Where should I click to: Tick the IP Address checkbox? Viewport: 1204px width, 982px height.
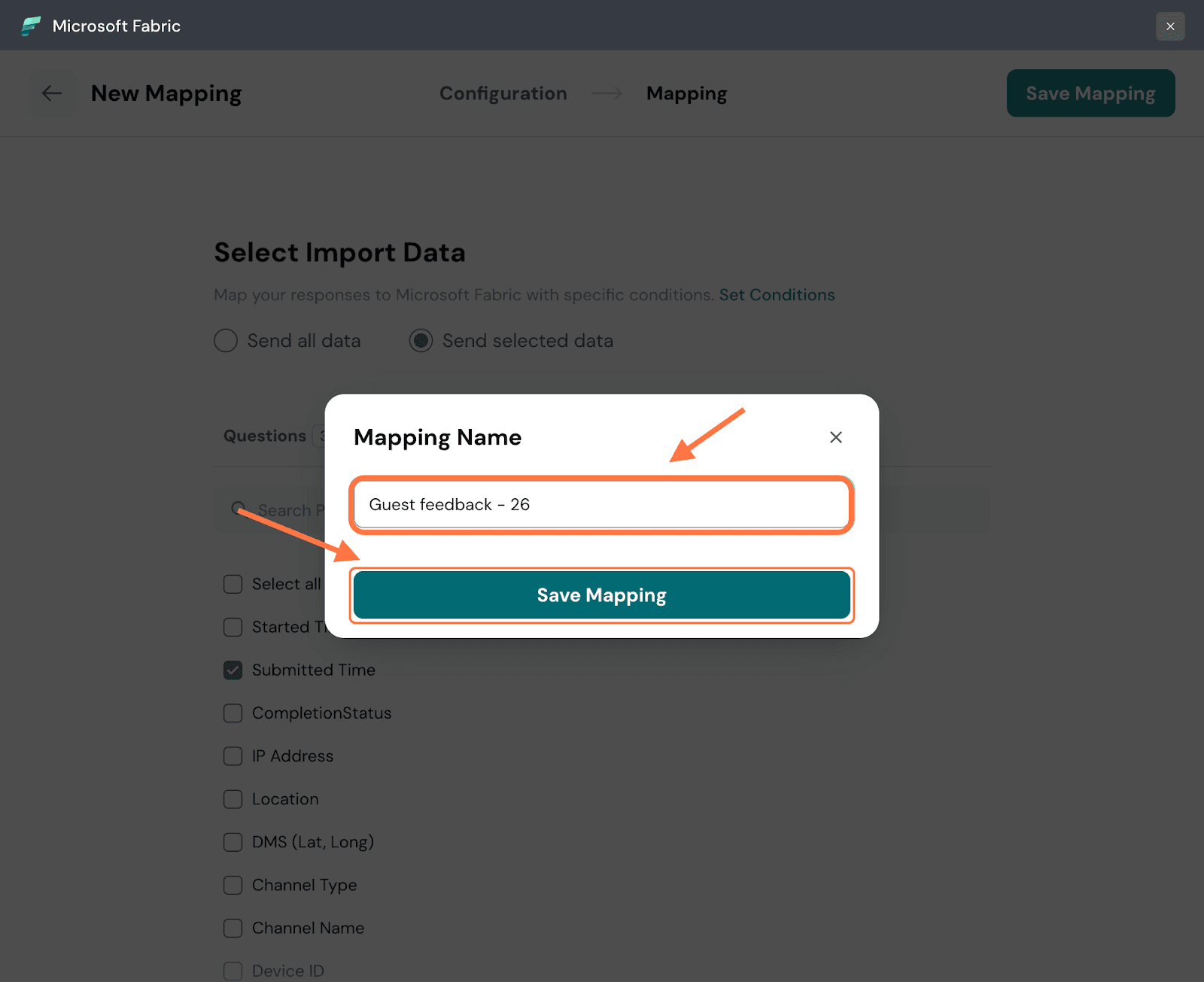tap(233, 756)
